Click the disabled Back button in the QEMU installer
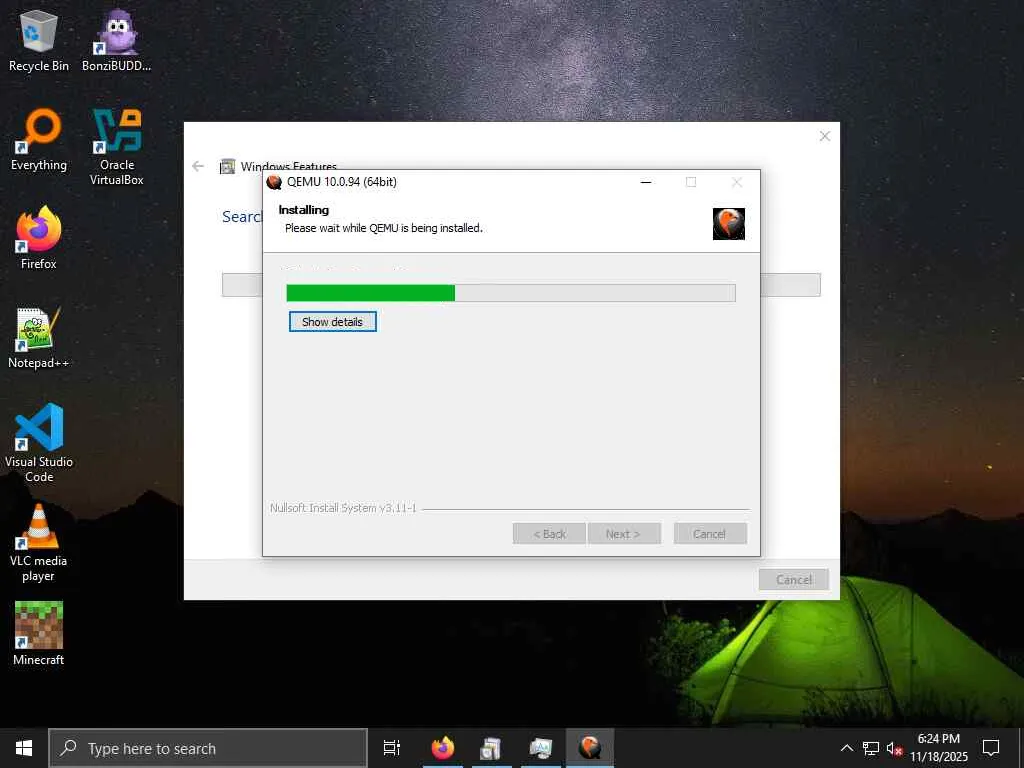1024x768 pixels. [549, 534]
